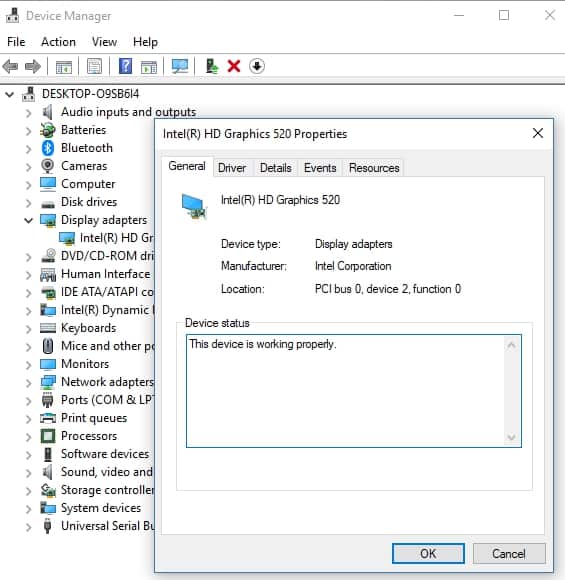Expand the Bluetooth node chevron
The image size is (565, 580).
pyautogui.click(x=28, y=149)
